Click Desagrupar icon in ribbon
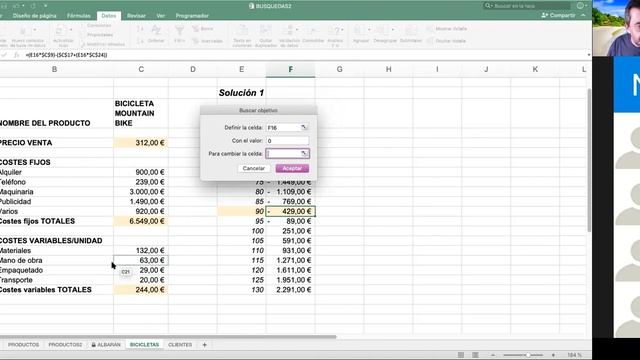This screenshot has width=640, height=360. click(383, 31)
